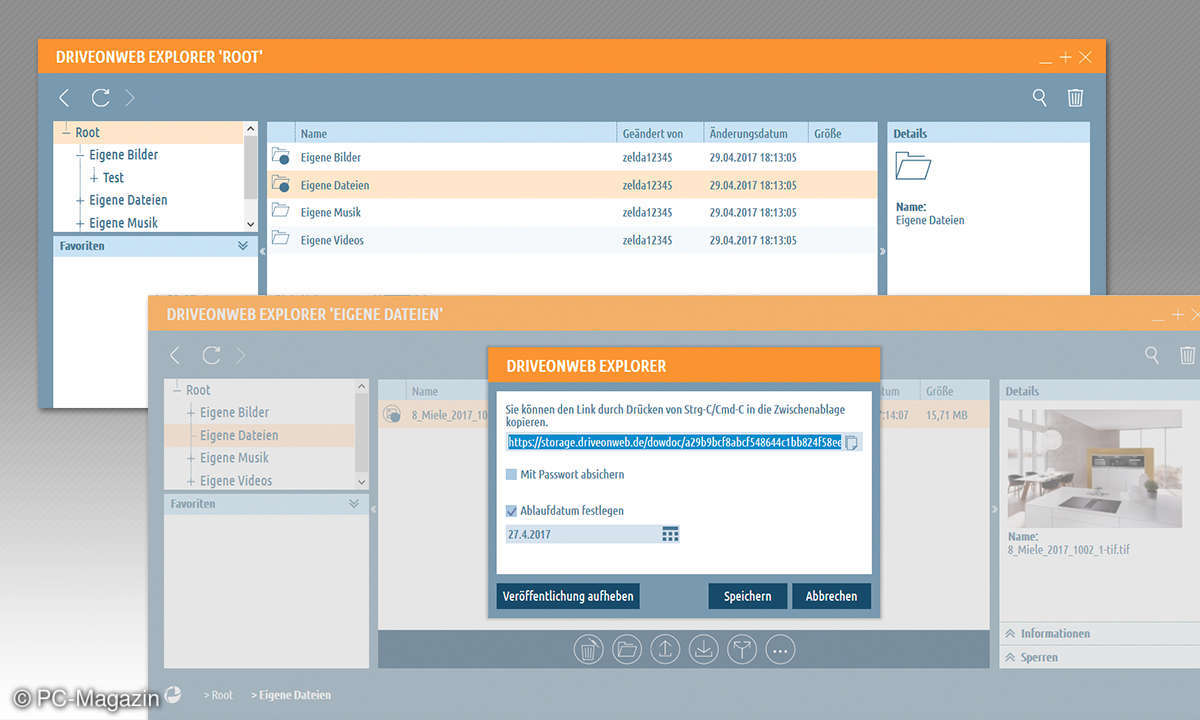The image size is (1200, 720).
Task: Expand Eigene Musik in the ROOT window tree
Action: pyautogui.click(x=80, y=223)
